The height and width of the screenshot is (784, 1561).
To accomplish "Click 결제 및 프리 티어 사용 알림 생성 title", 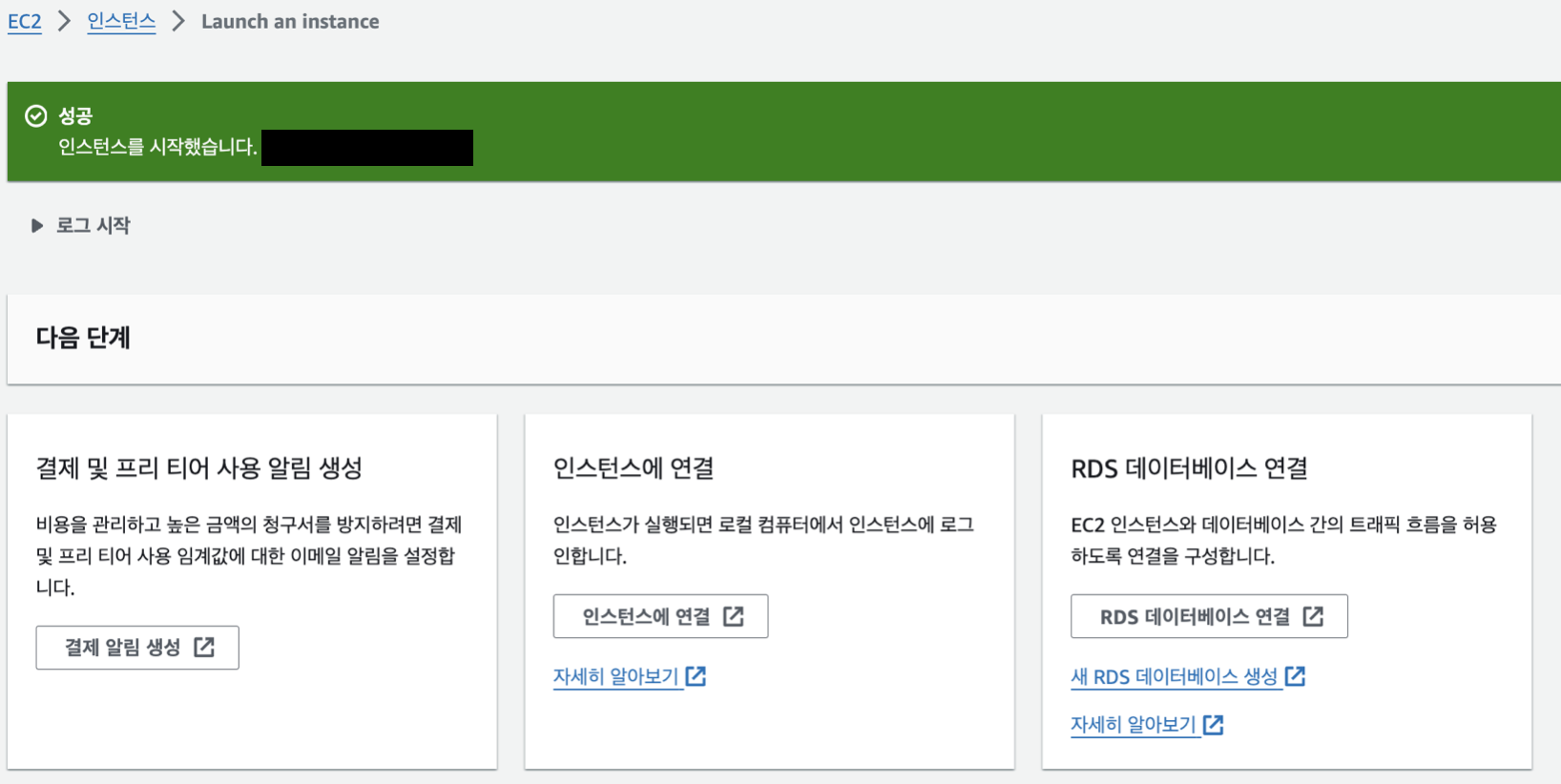I will [x=198, y=468].
